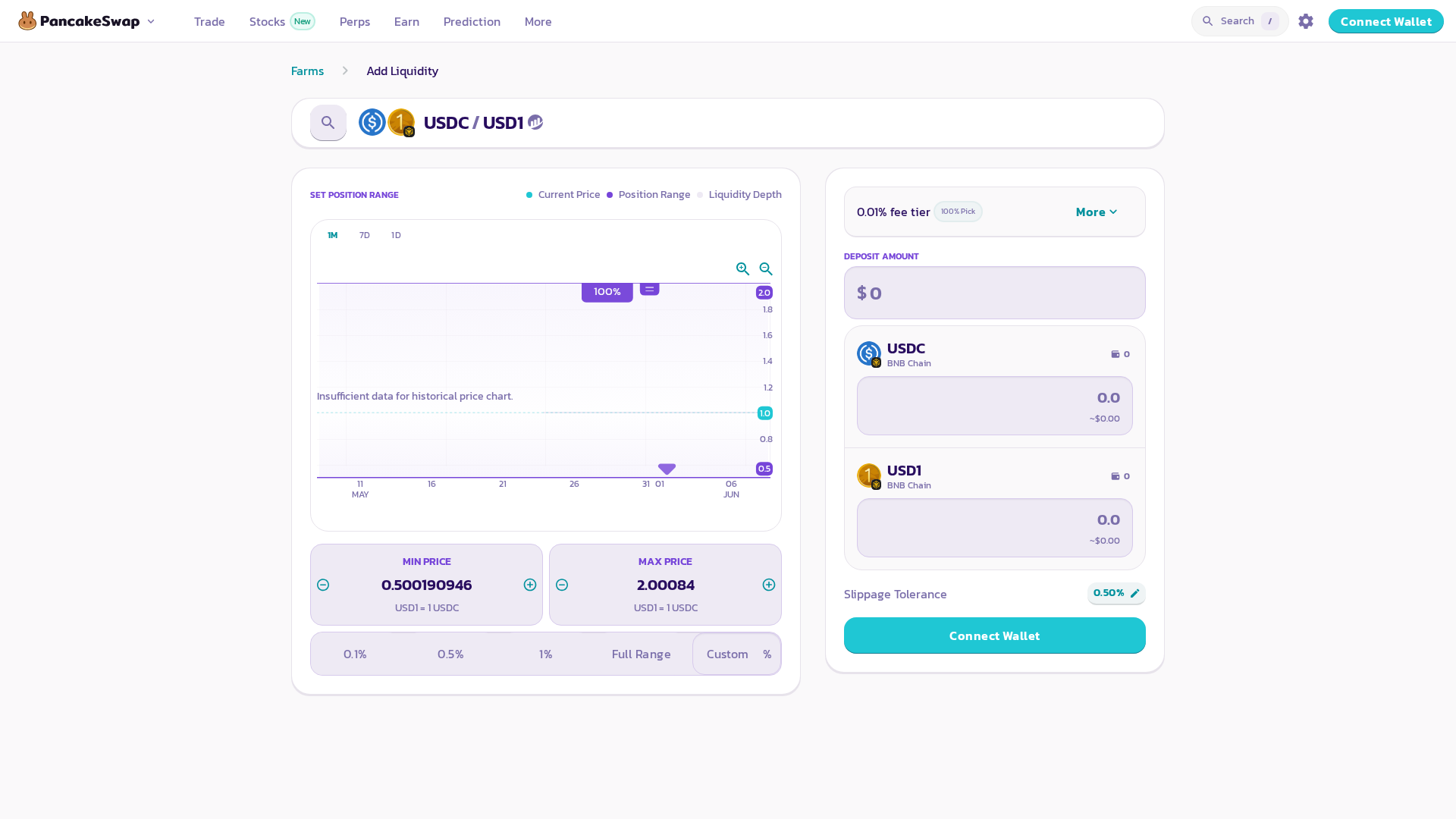
Task: Click the Min Price value 0.500190946
Action: 427,585
